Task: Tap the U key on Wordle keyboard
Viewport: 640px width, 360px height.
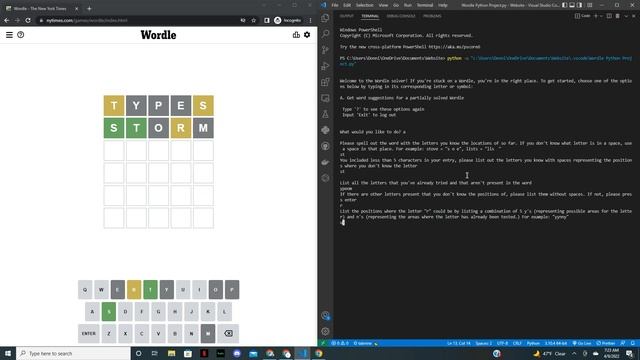Action: click(183, 289)
